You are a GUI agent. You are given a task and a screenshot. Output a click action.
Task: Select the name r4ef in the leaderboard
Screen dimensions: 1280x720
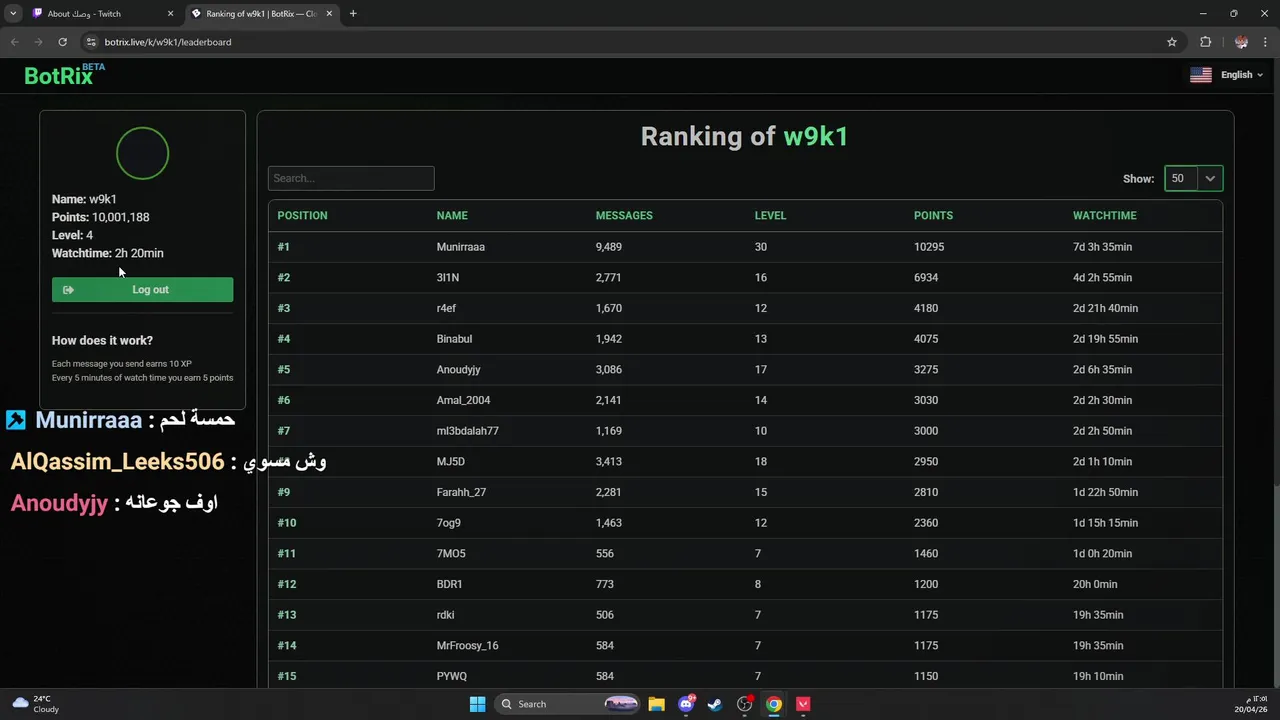pos(446,308)
